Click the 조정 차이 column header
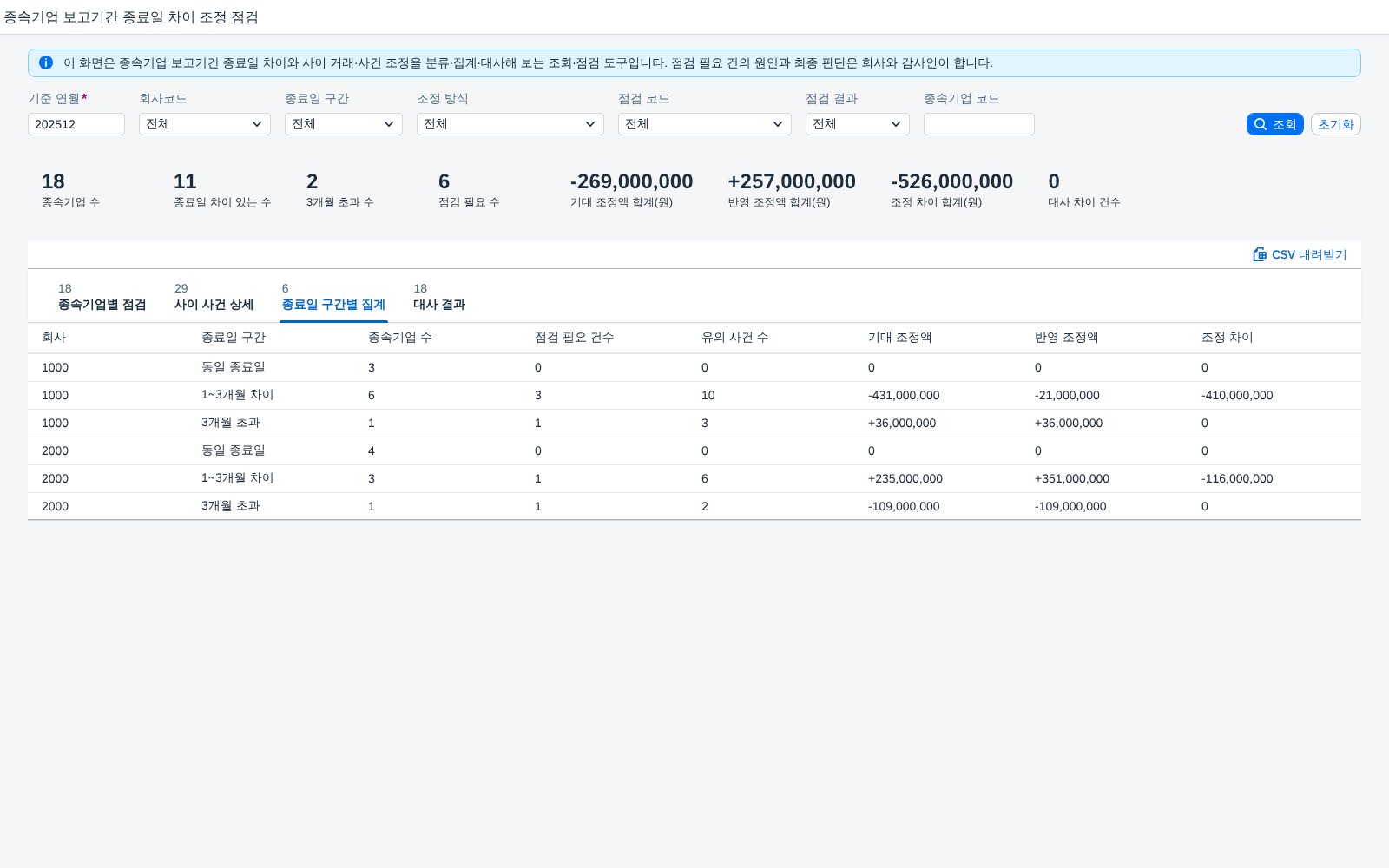 click(1228, 338)
